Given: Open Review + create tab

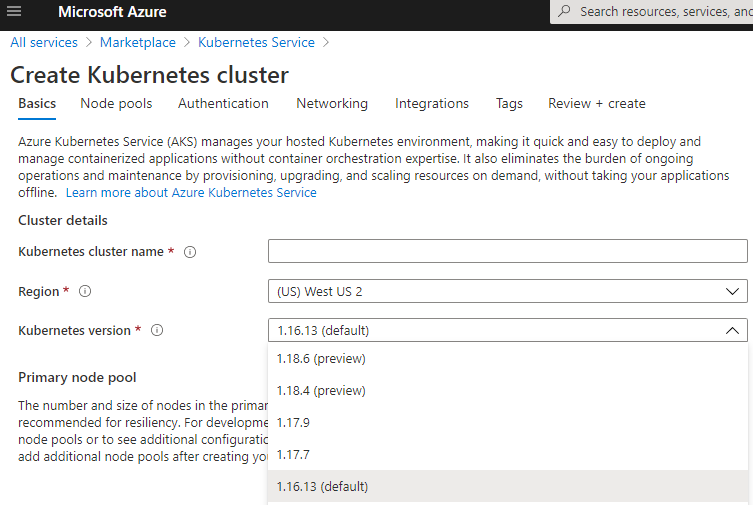Looking at the screenshot, I should [x=597, y=104].
